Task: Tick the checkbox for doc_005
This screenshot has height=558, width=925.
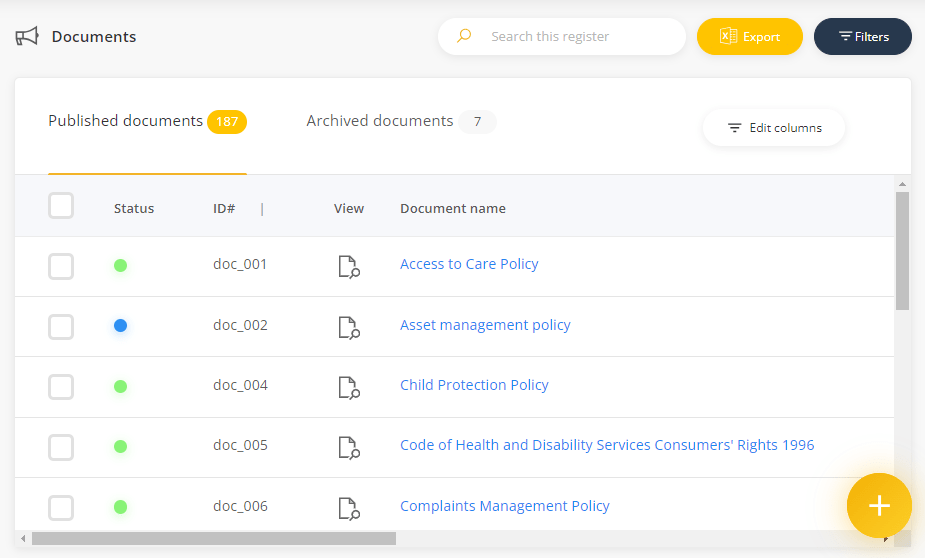Action: [x=61, y=448]
